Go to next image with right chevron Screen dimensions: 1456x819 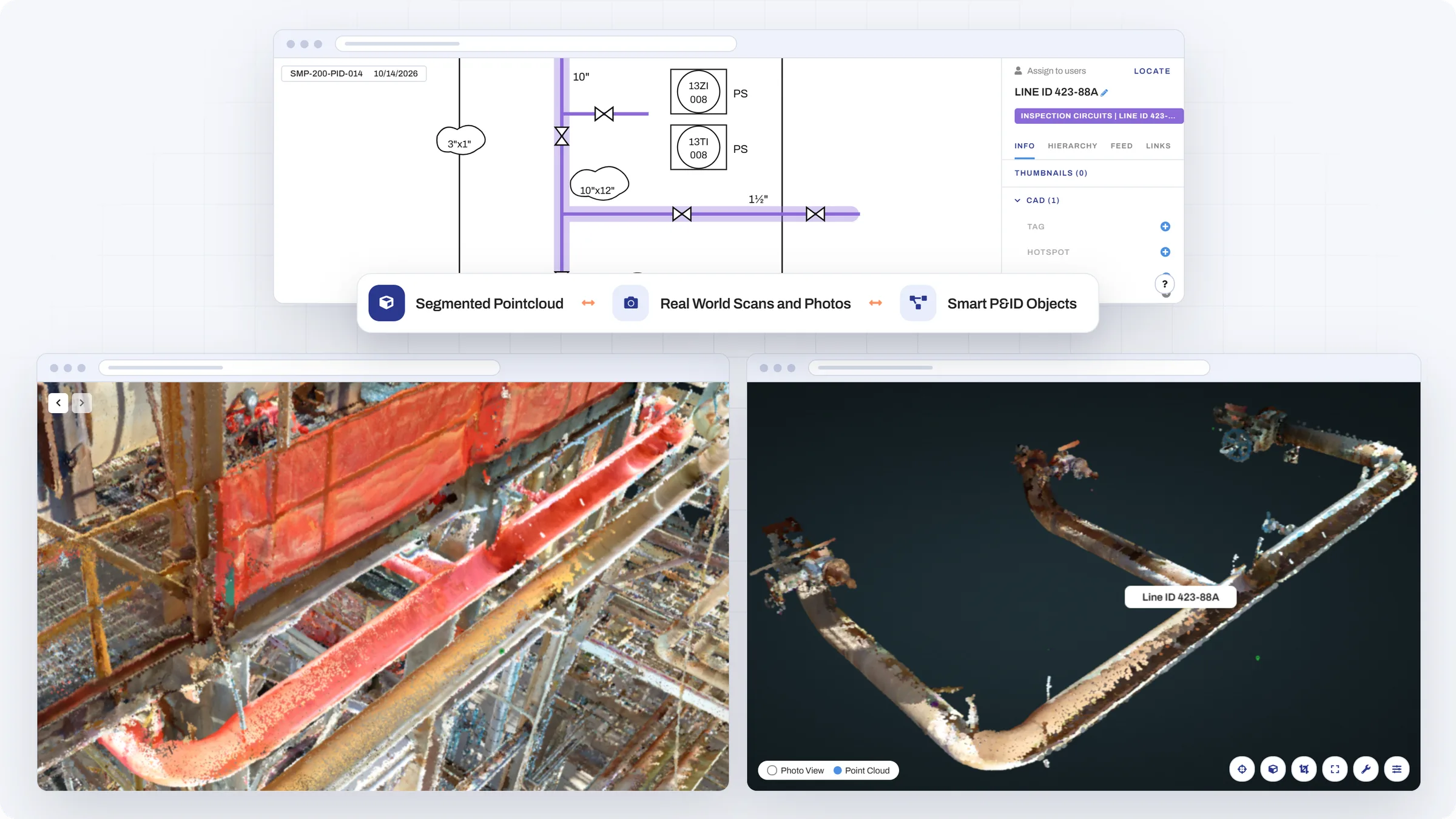(x=82, y=403)
